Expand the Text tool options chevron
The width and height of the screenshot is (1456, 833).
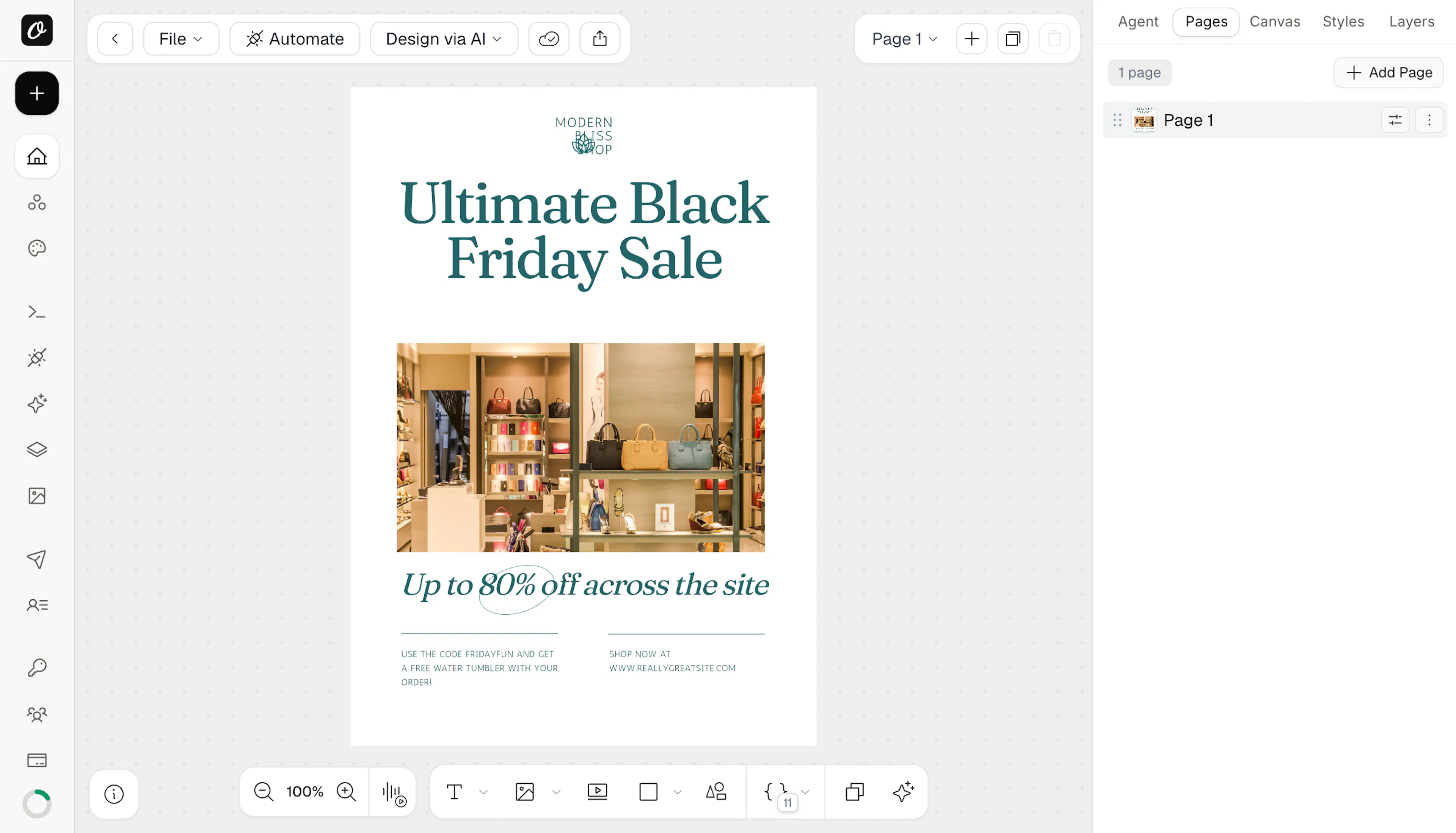[483, 792]
